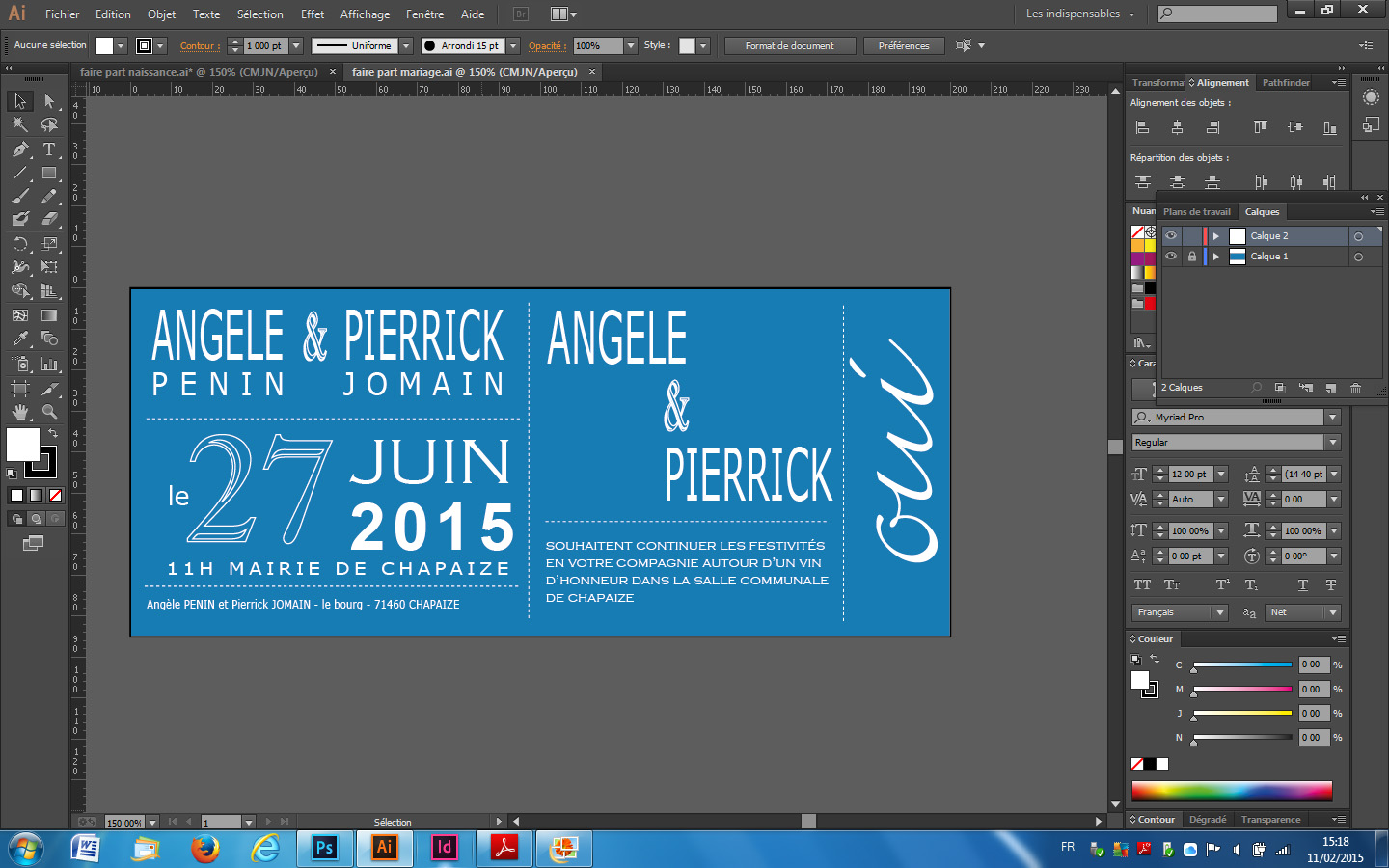This screenshot has height=868, width=1389.
Task: Click the delete layer trash icon
Action: pos(1355,388)
